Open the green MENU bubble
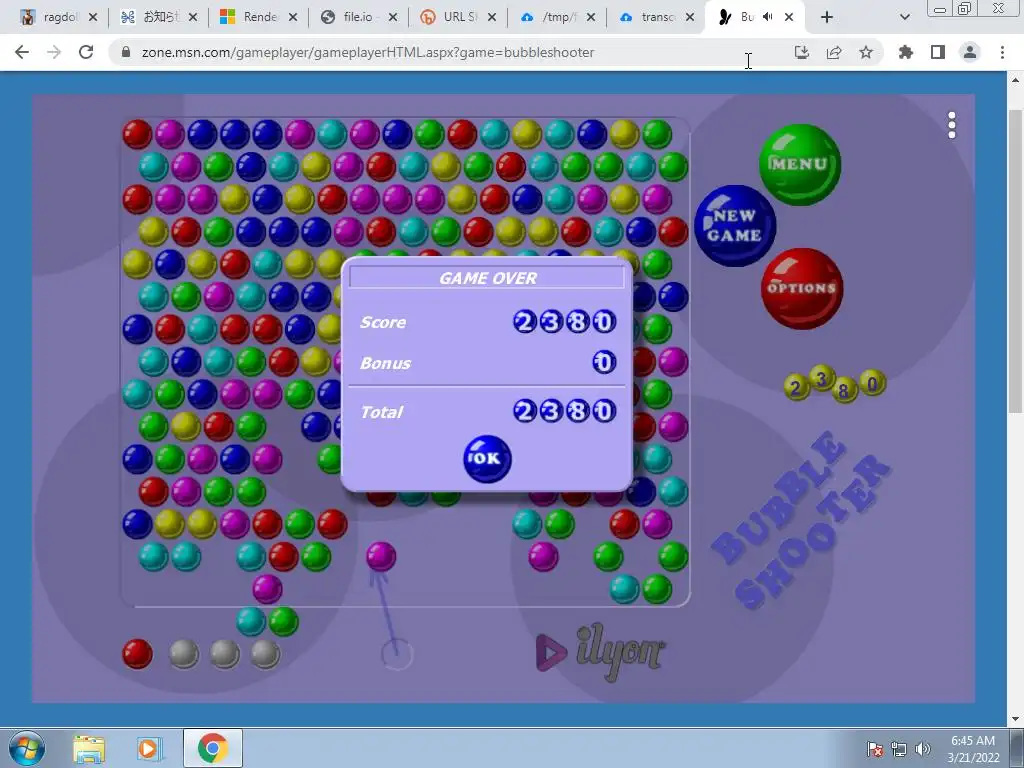Image resolution: width=1024 pixels, height=768 pixels. (x=799, y=165)
